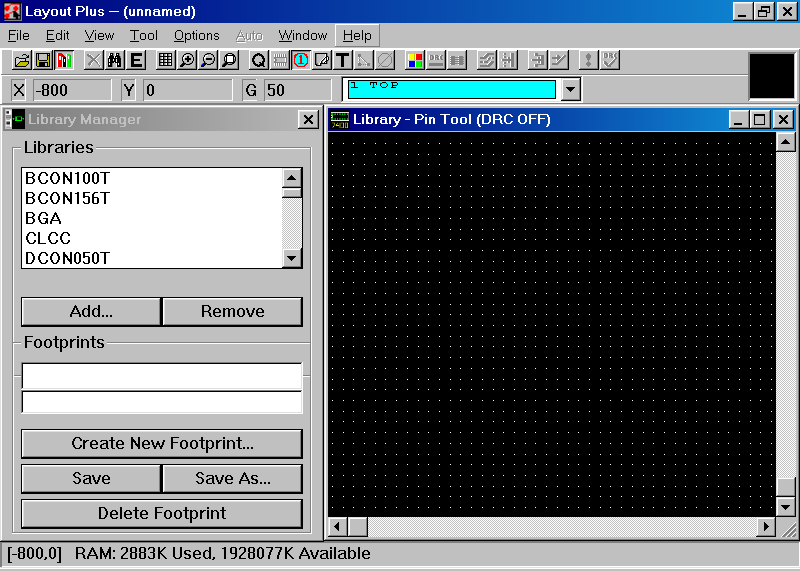The width and height of the screenshot is (800, 571).
Task: Close the Library Manager panel
Action: (308, 120)
